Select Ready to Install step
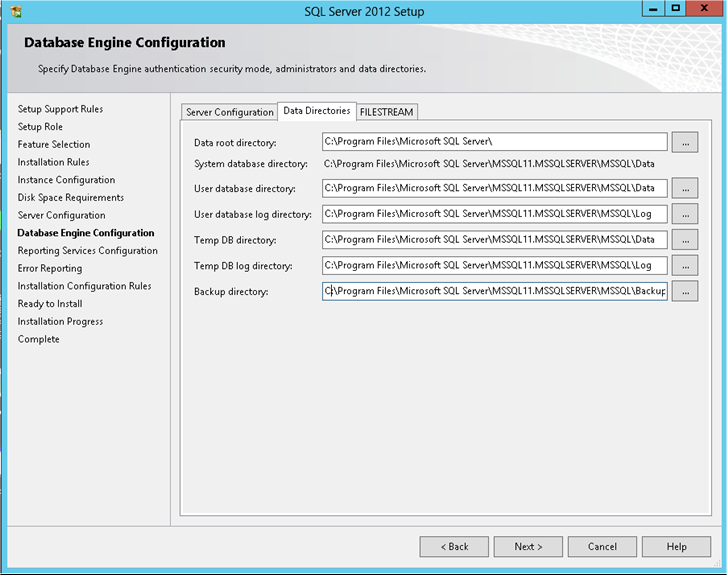727x577 pixels. [x=50, y=304]
